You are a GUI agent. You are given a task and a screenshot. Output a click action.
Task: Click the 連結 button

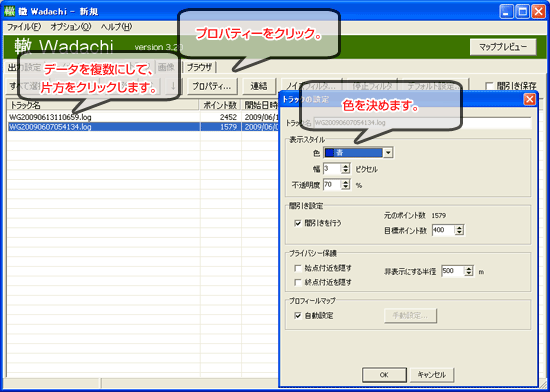click(259, 86)
